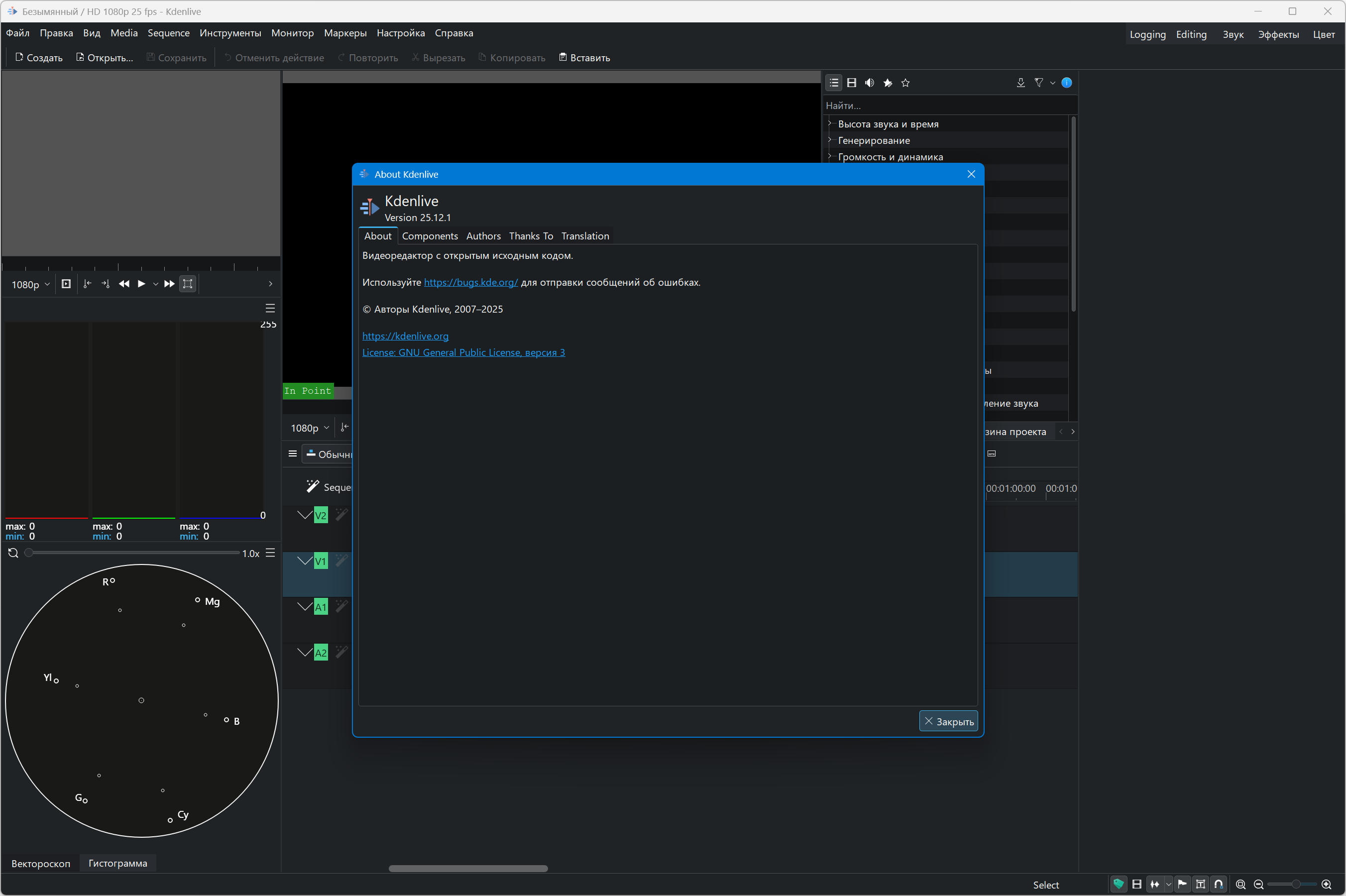Open the https://kdenlive.org link
This screenshot has height=896, width=1346.
[x=405, y=336]
